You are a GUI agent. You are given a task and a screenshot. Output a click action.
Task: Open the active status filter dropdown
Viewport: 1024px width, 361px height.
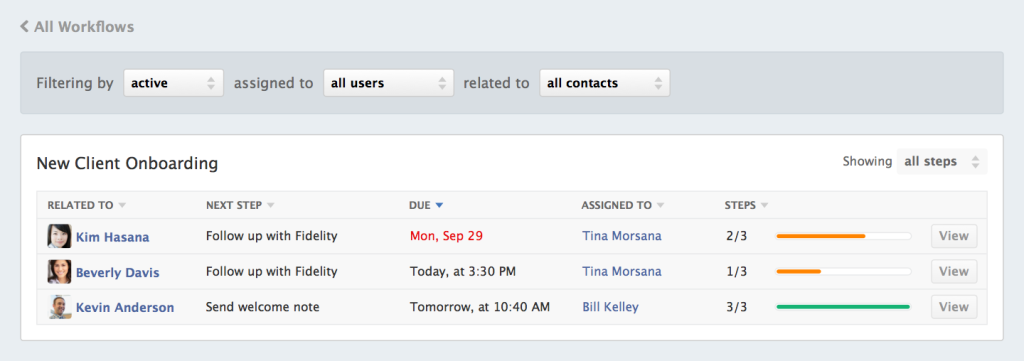click(x=174, y=83)
